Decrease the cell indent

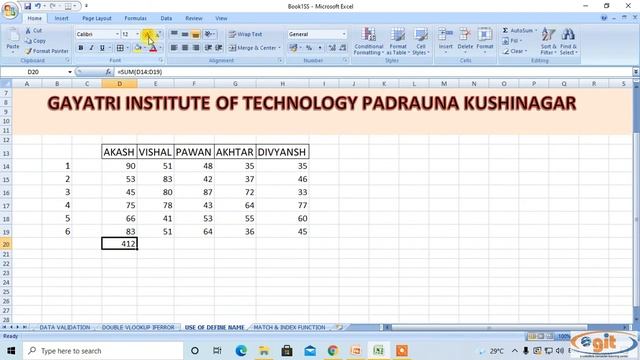(x=208, y=48)
